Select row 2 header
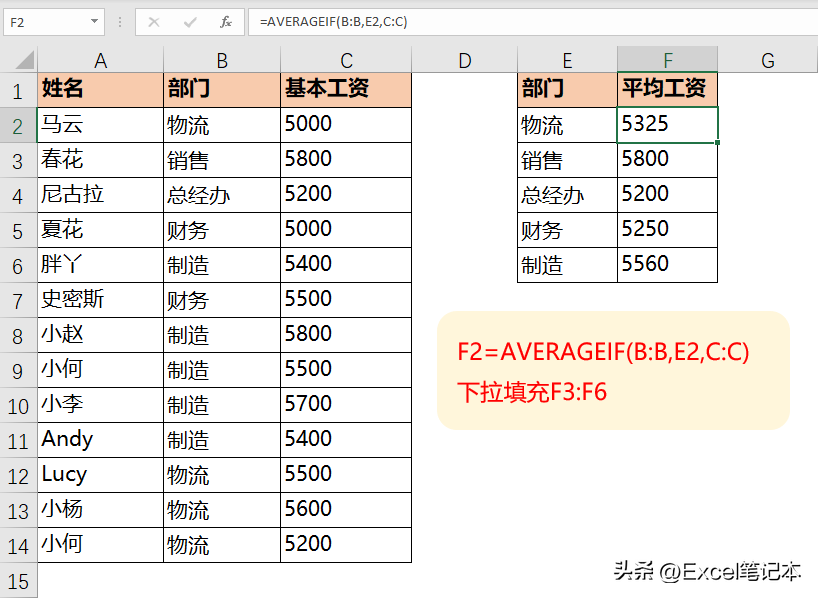Screen dimensions: 818x598 click(18, 125)
